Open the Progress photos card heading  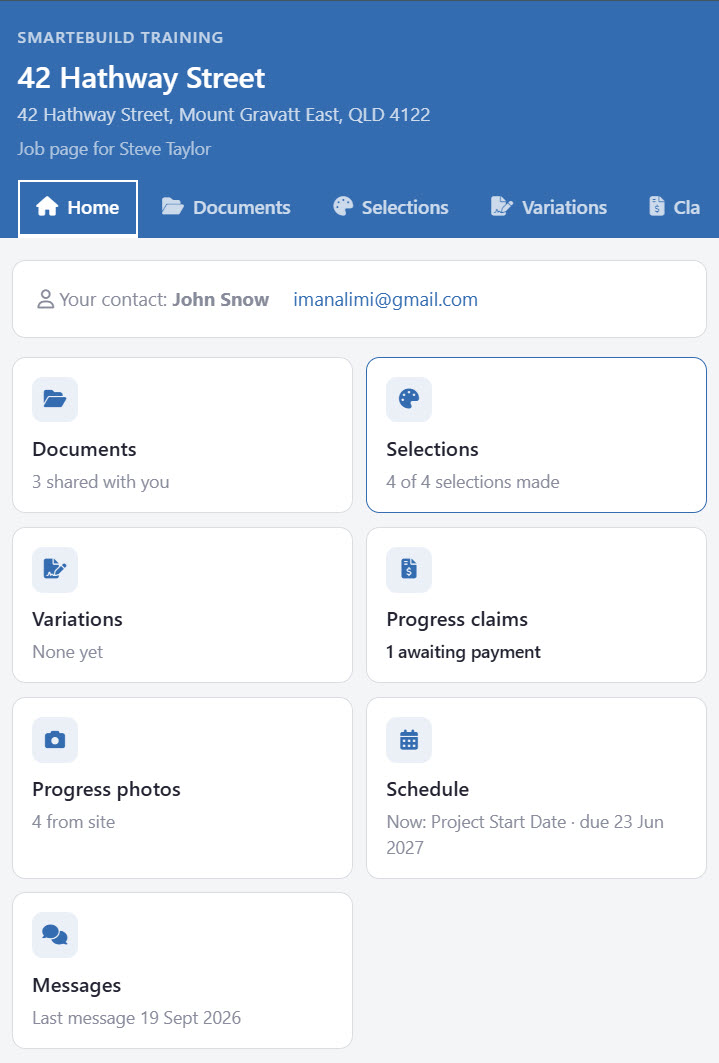(106, 790)
